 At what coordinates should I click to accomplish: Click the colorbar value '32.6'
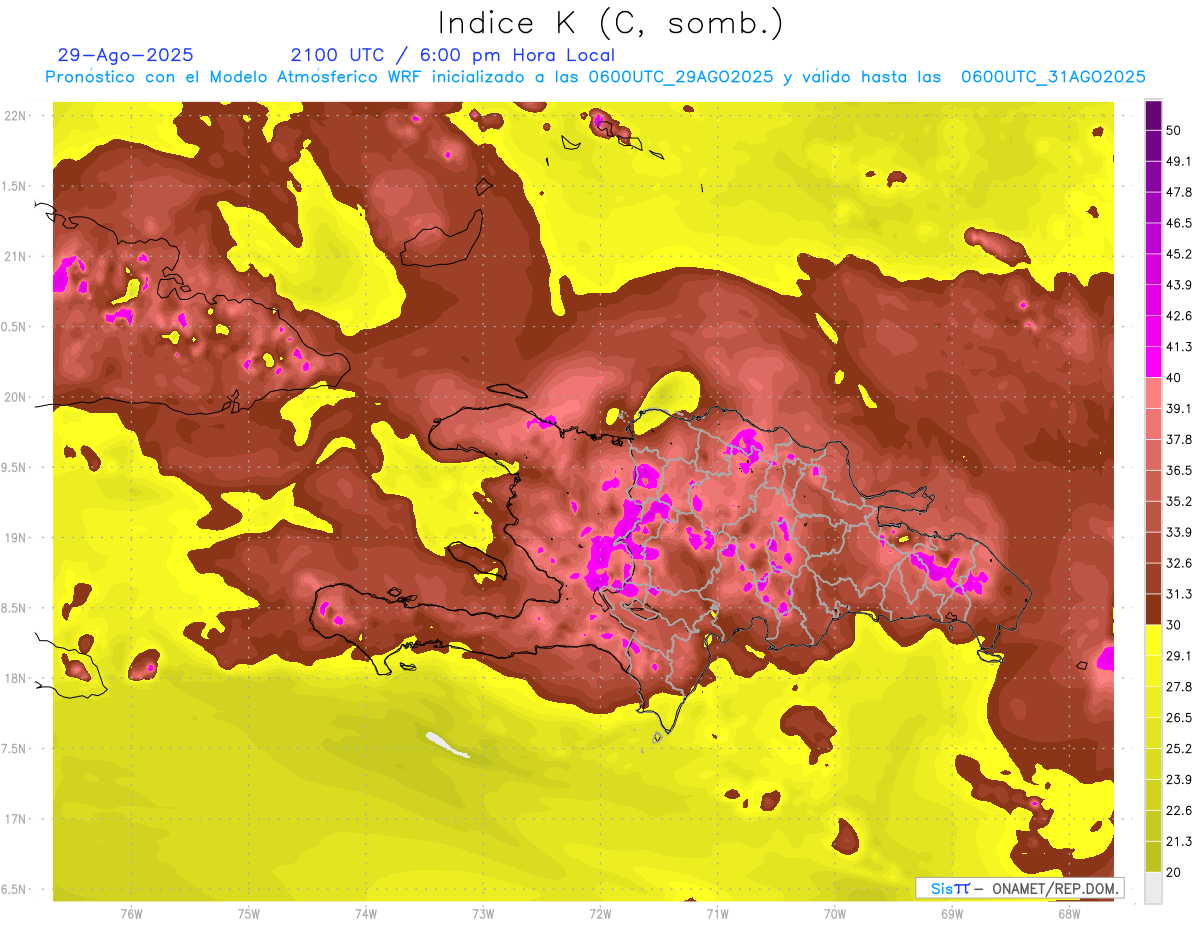coord(1178,563)
